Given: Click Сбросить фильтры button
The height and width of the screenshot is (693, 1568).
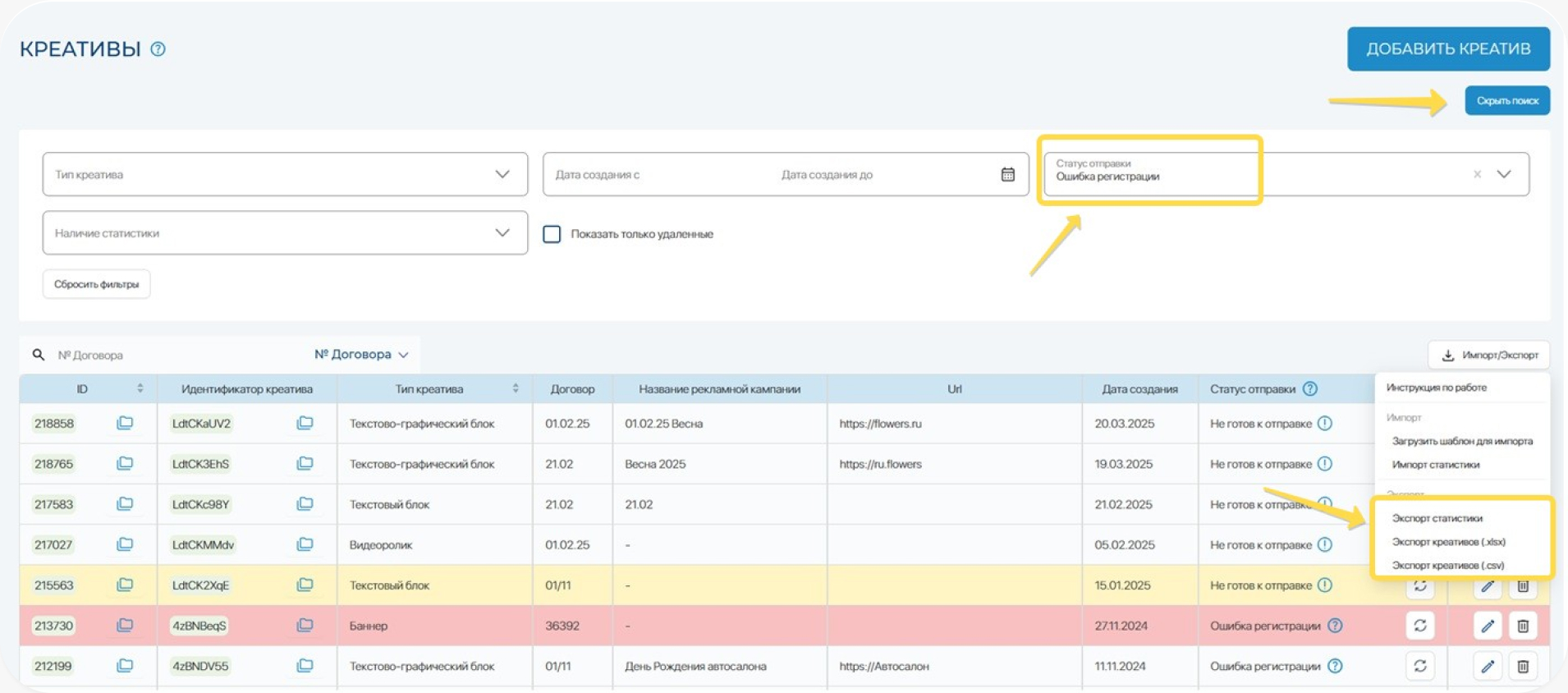Looking at the screenshot, I should pos(97,284).
